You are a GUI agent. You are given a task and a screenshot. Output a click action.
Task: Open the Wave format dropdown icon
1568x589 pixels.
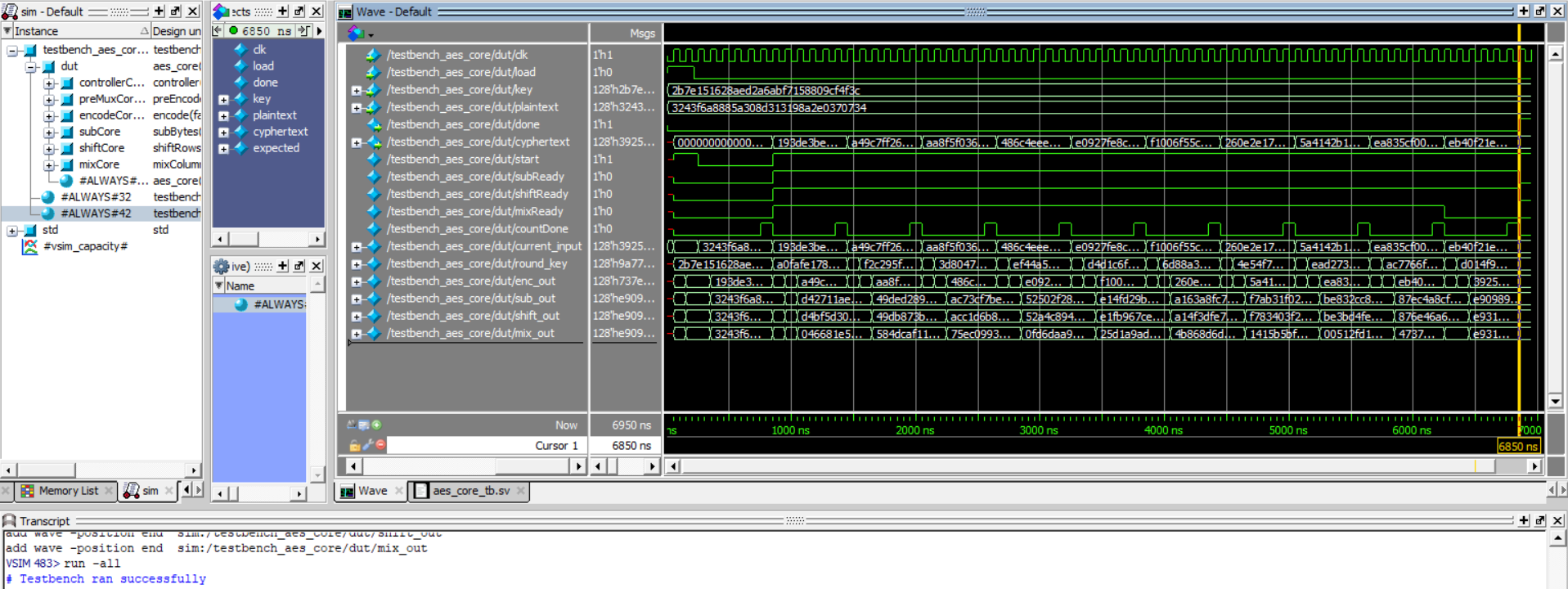[360, 33]
